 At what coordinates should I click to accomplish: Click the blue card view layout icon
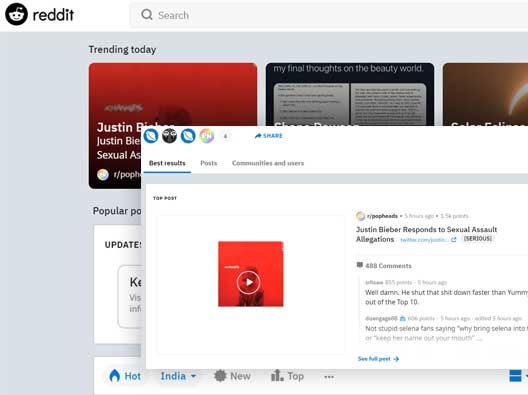point(515,376)
